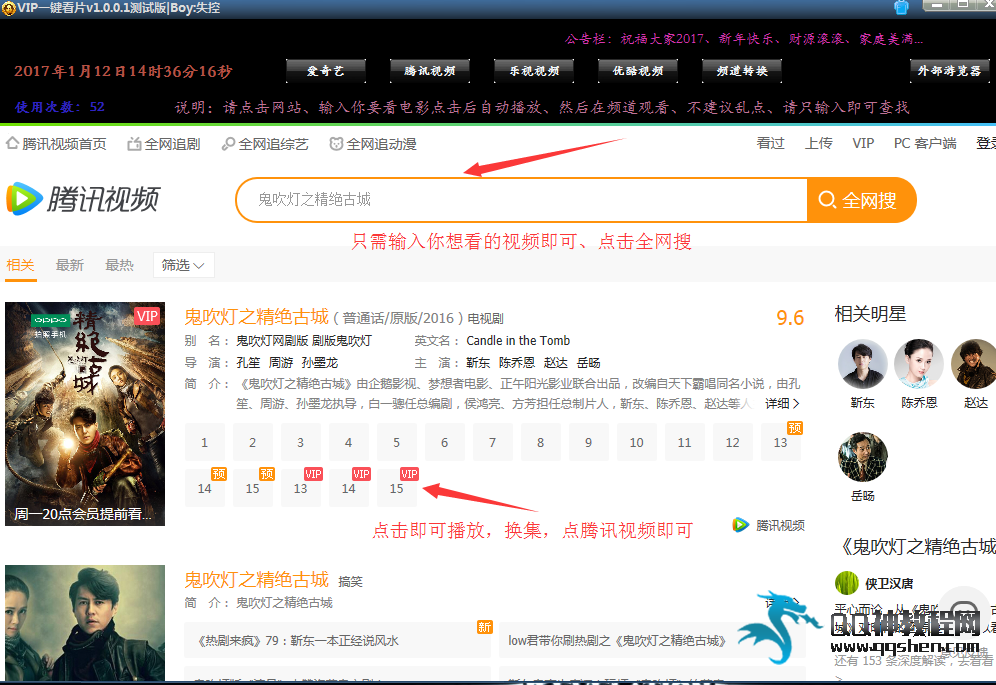Open 全网追综艺 navigation link

click(265, 144)
